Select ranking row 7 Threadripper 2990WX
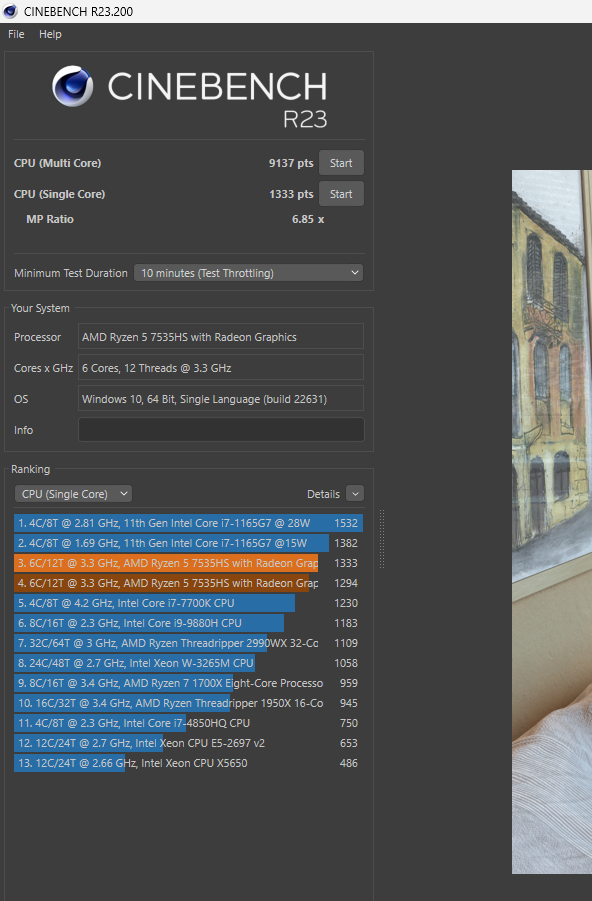The width and height of the screenshot is (592, 901). 189,643
